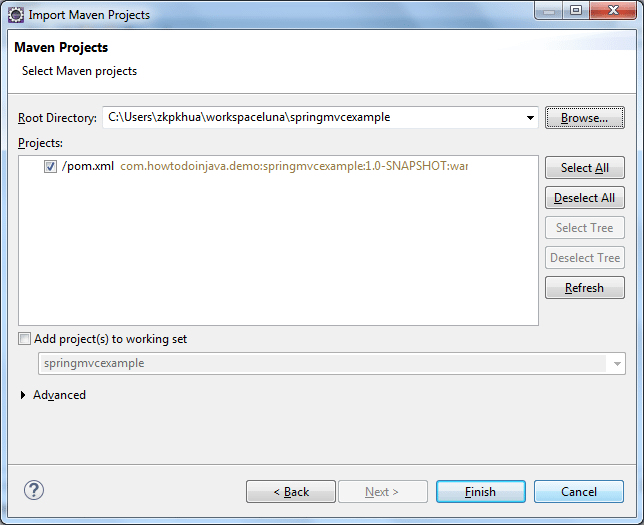Click Deselect All button
The height and width of the screenshot is (528, 644).
pos(584,198)
